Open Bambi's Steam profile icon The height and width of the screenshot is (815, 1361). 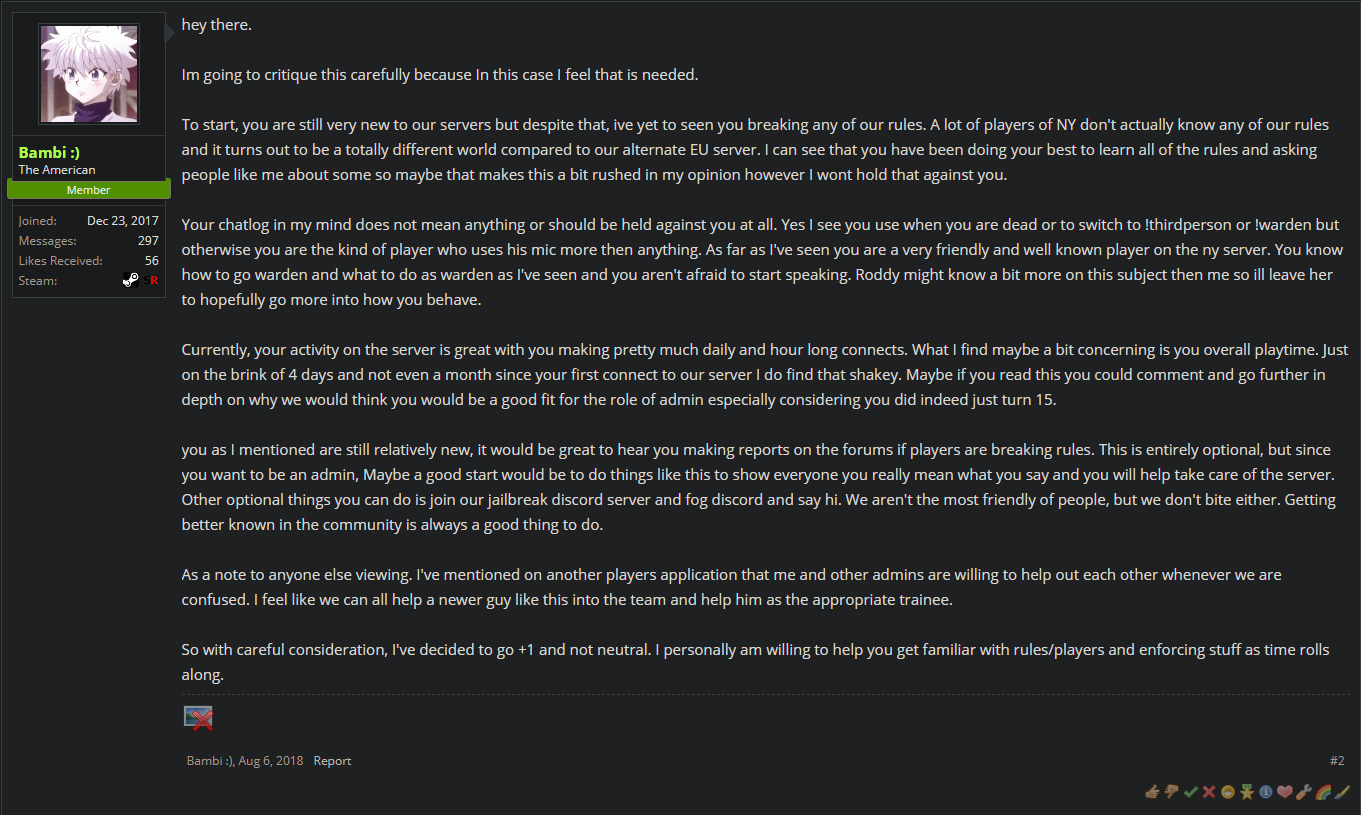(x=131, y=281)
